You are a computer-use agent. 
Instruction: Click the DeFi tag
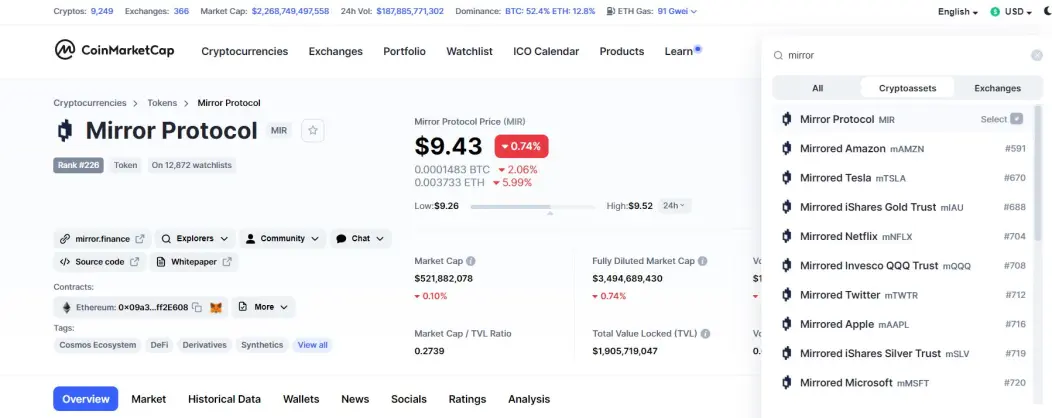[x=159, y=345]
